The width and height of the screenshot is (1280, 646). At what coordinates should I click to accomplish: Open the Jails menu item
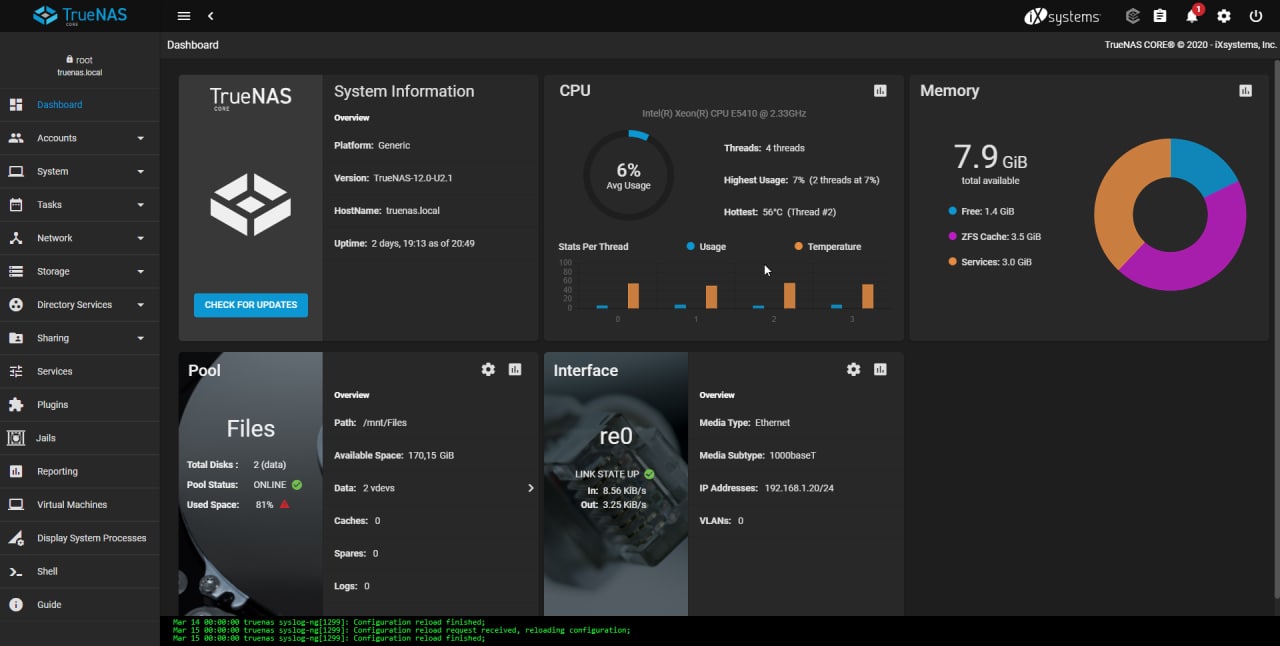(x=80, y=438)
